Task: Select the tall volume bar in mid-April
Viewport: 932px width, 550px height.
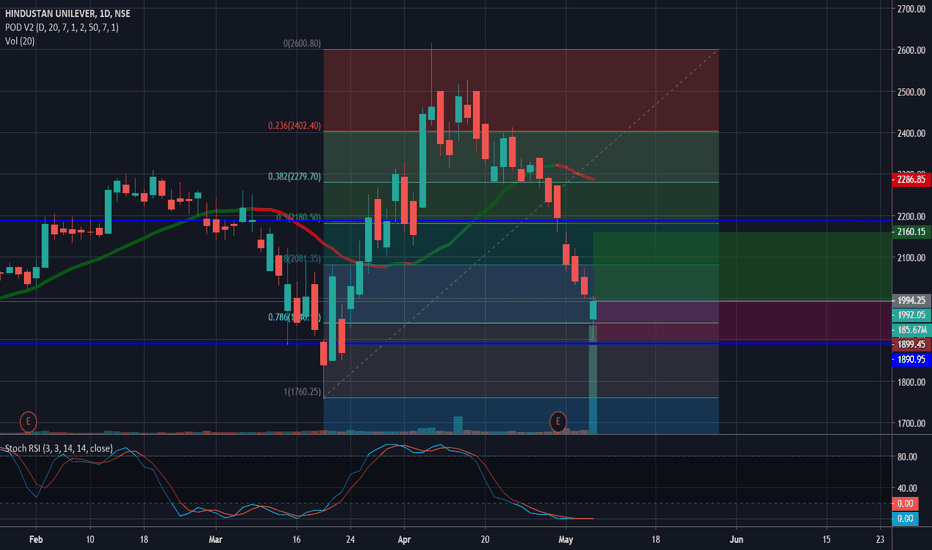Action: 458,425
